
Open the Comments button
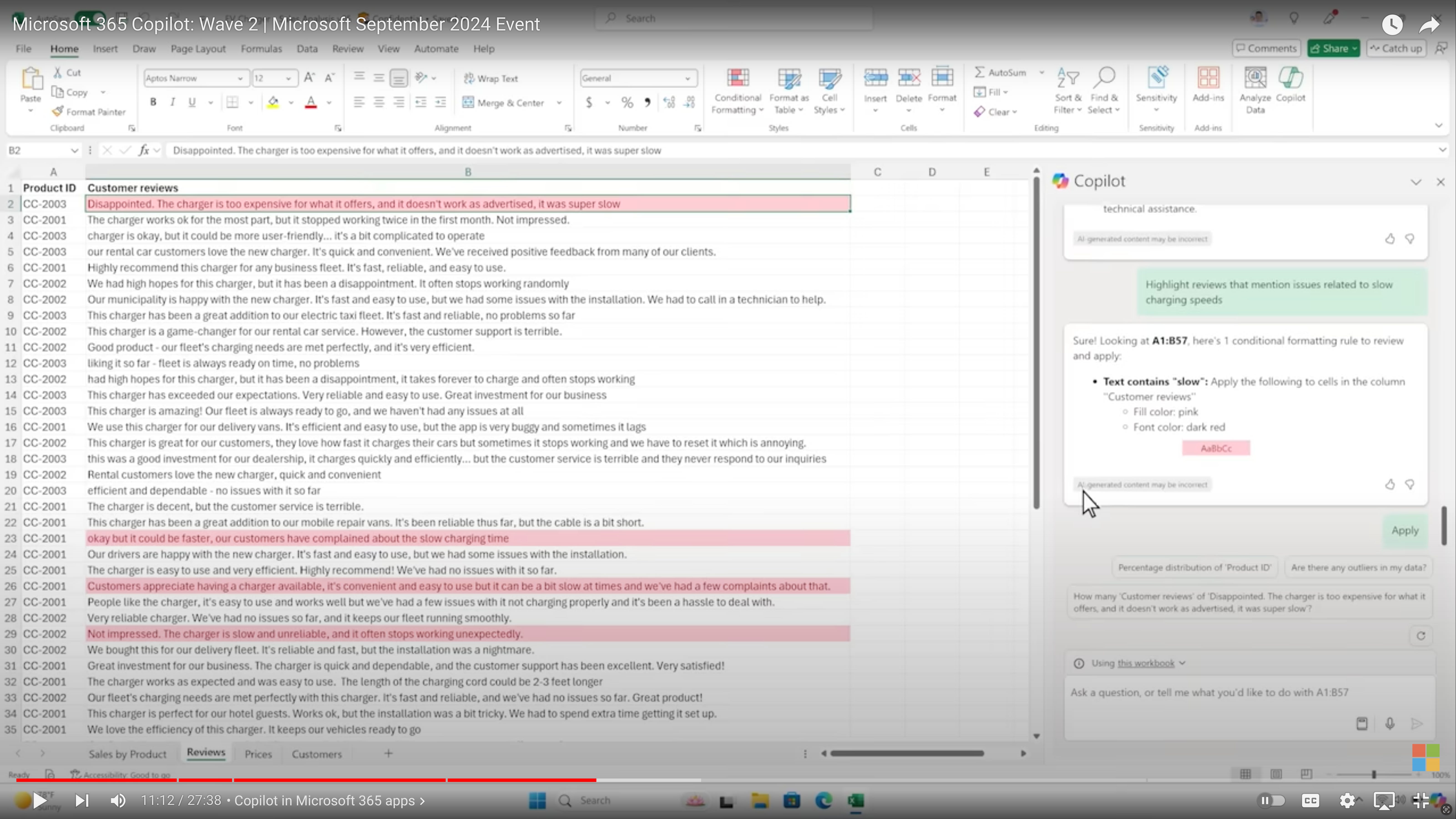(x=1266, y=49)
